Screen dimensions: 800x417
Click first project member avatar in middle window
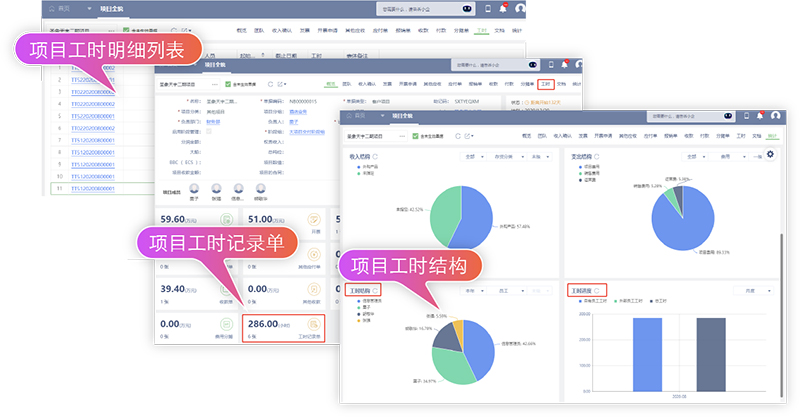(x=194, y=188)
